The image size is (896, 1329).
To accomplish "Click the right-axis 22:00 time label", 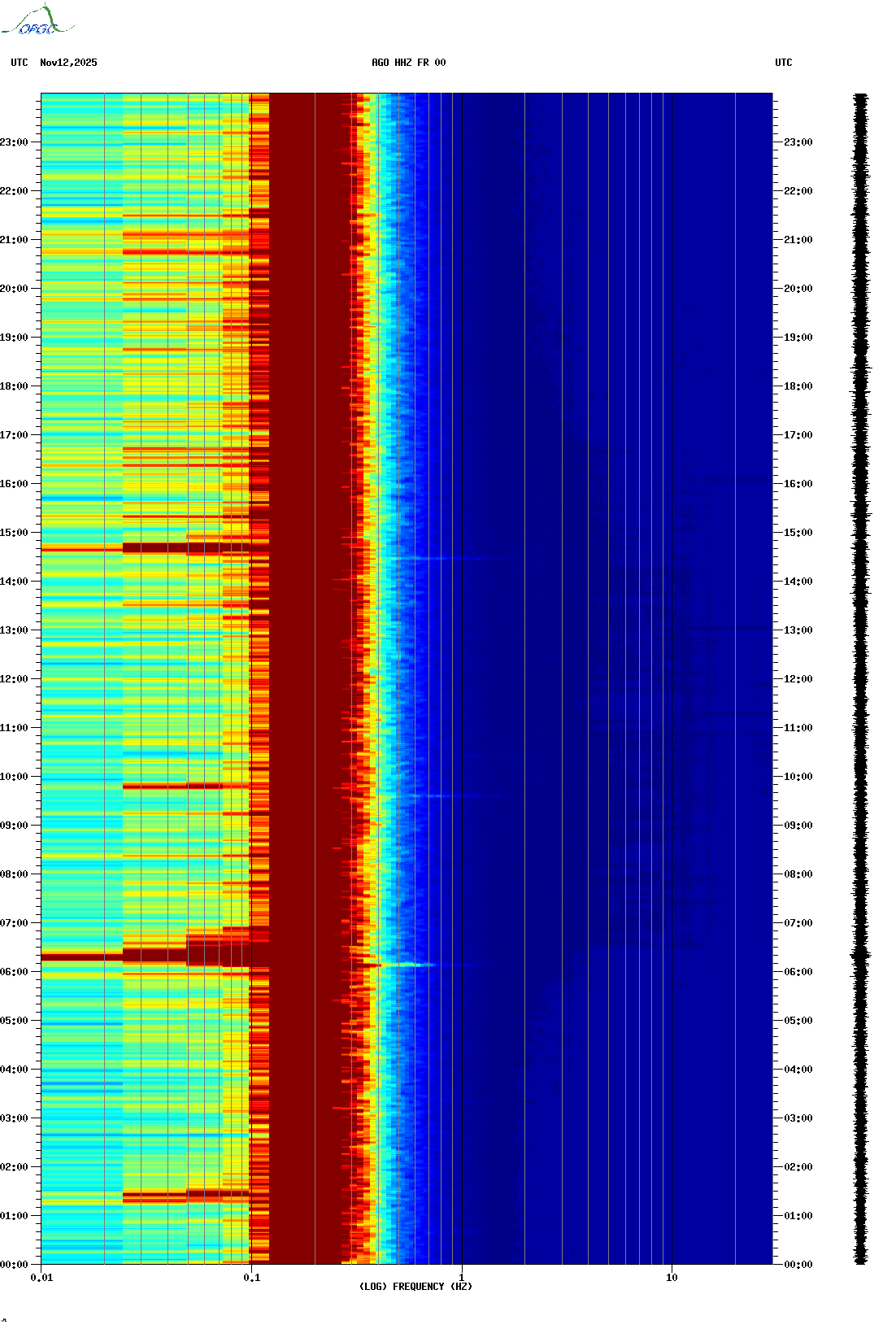I will point(798,191).
